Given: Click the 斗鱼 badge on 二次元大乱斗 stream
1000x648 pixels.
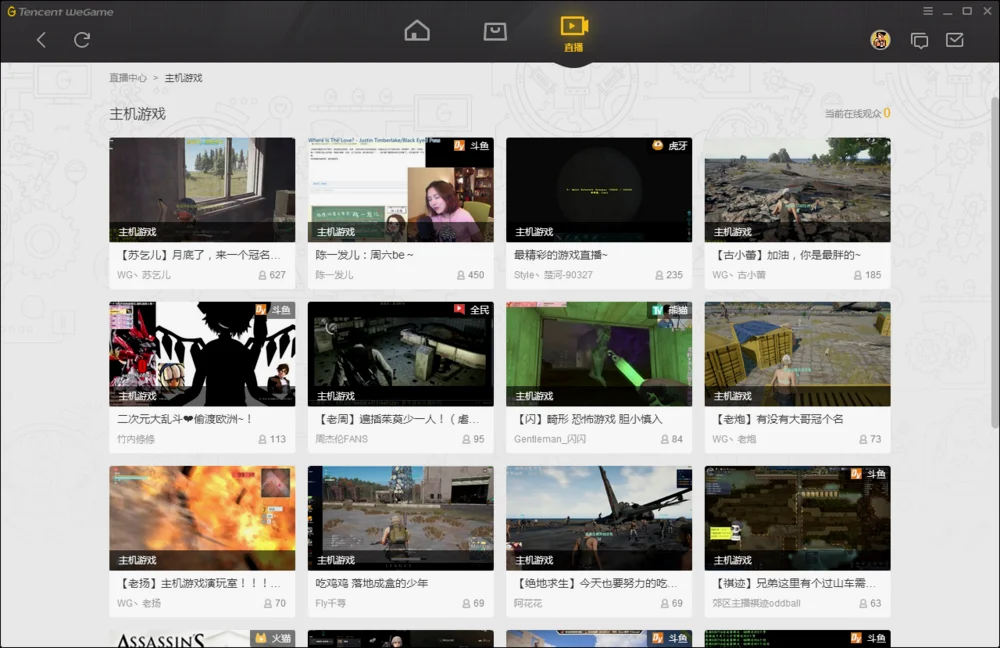Looking at the screenshot, I should (x=274, y=309).
